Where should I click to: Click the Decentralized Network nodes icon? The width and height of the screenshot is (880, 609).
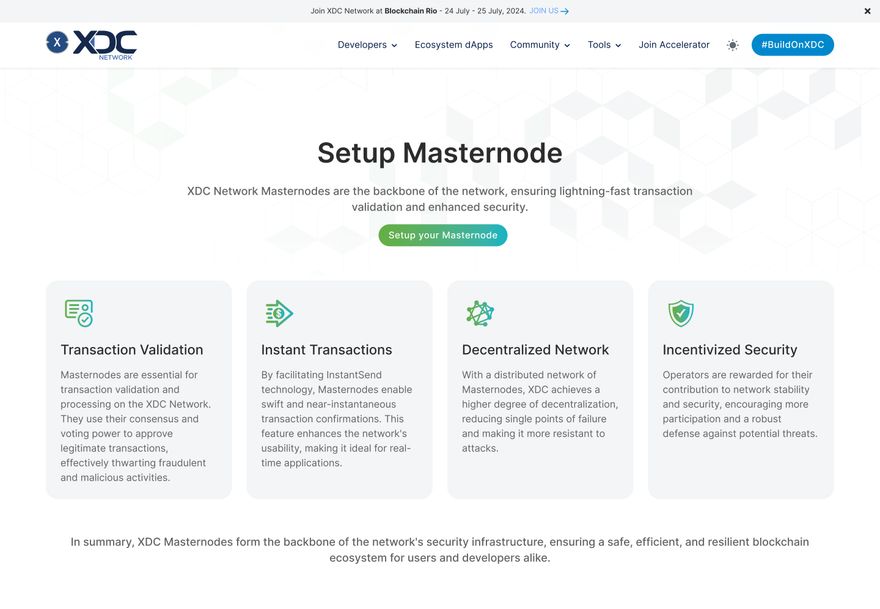click(x=480, y=313)
